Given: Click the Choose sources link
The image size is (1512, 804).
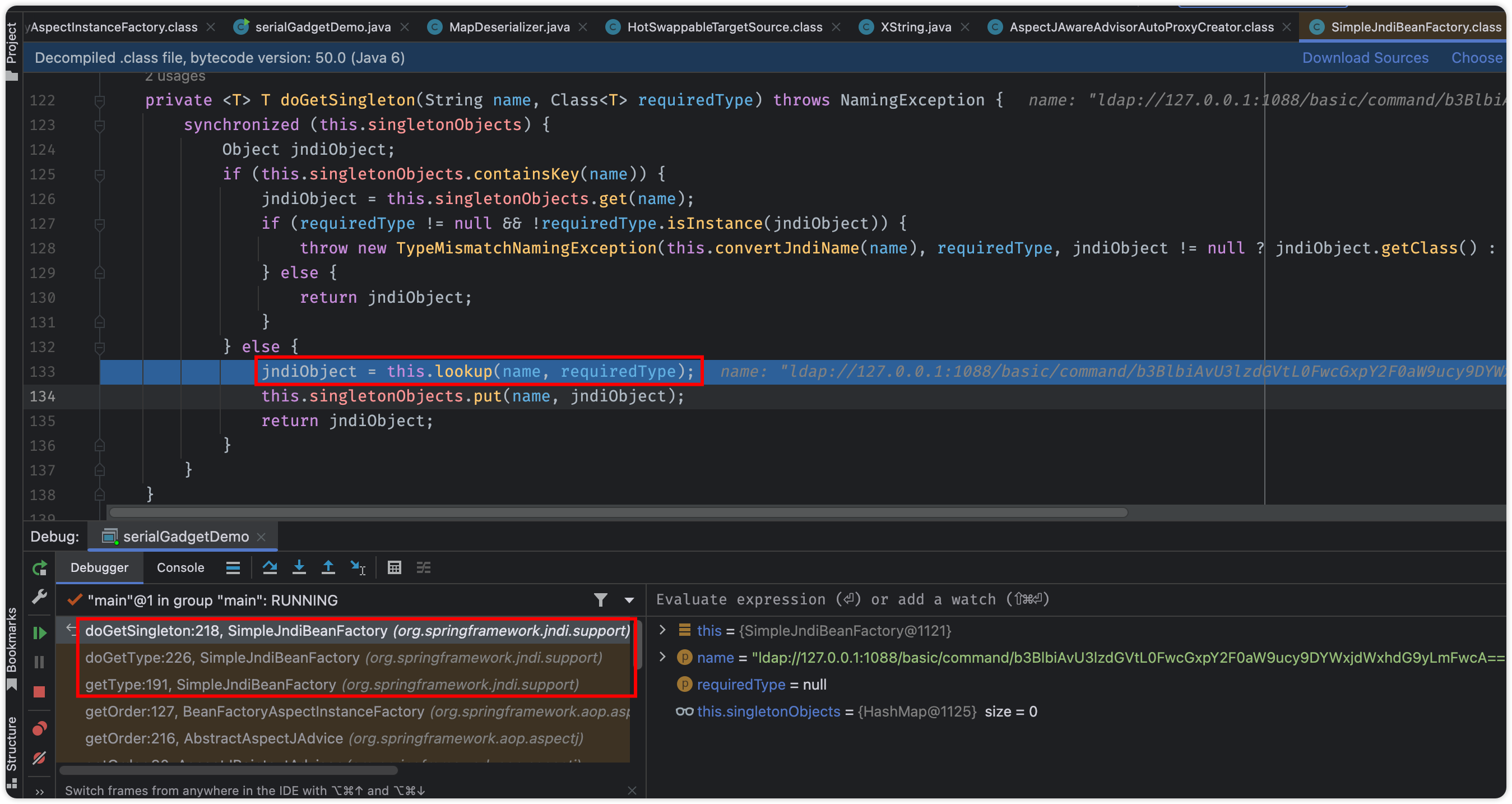Looking at the screenshot, I should click(1477, 58).
